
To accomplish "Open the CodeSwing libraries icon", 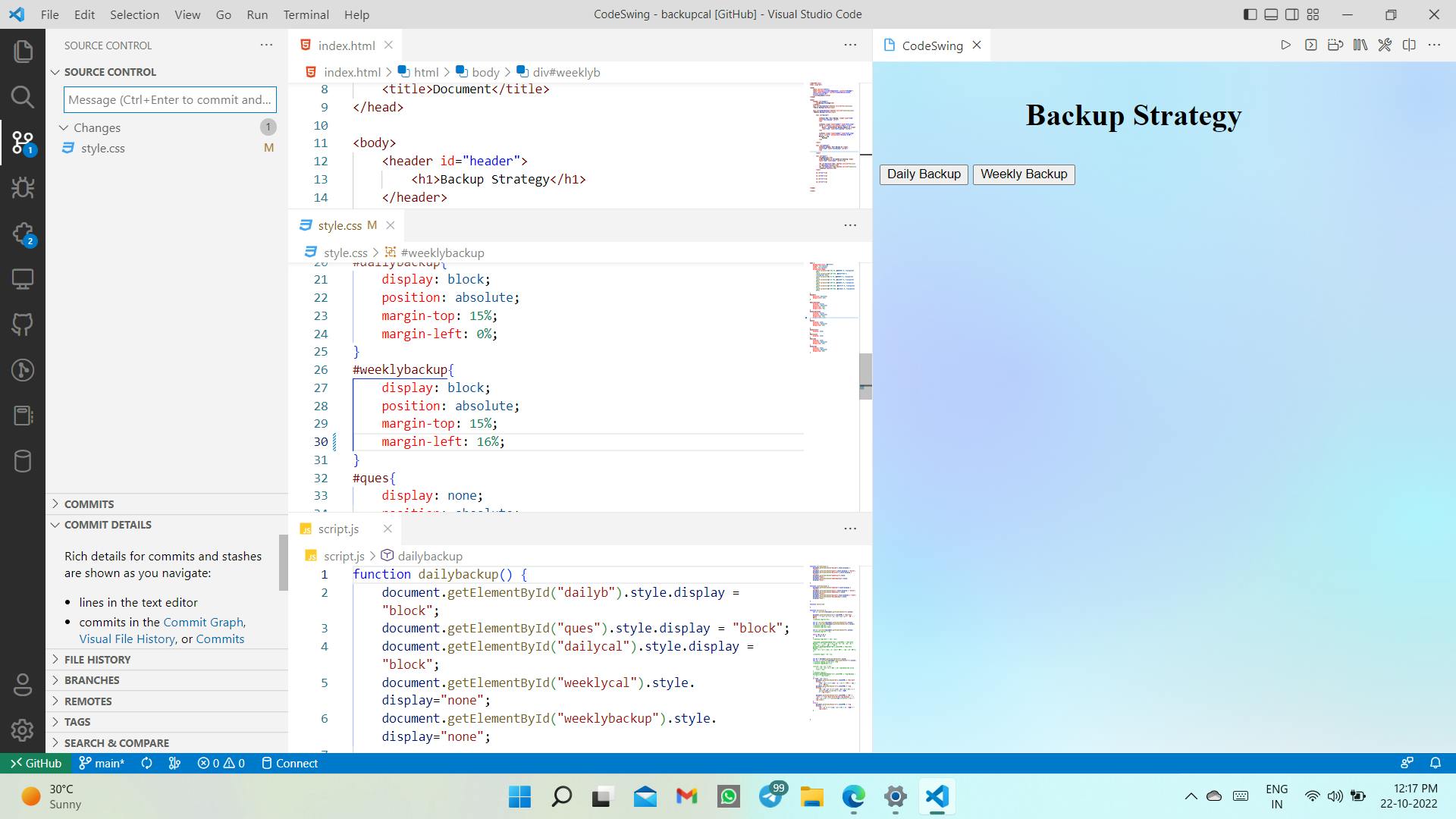I will pos(1360,45).
